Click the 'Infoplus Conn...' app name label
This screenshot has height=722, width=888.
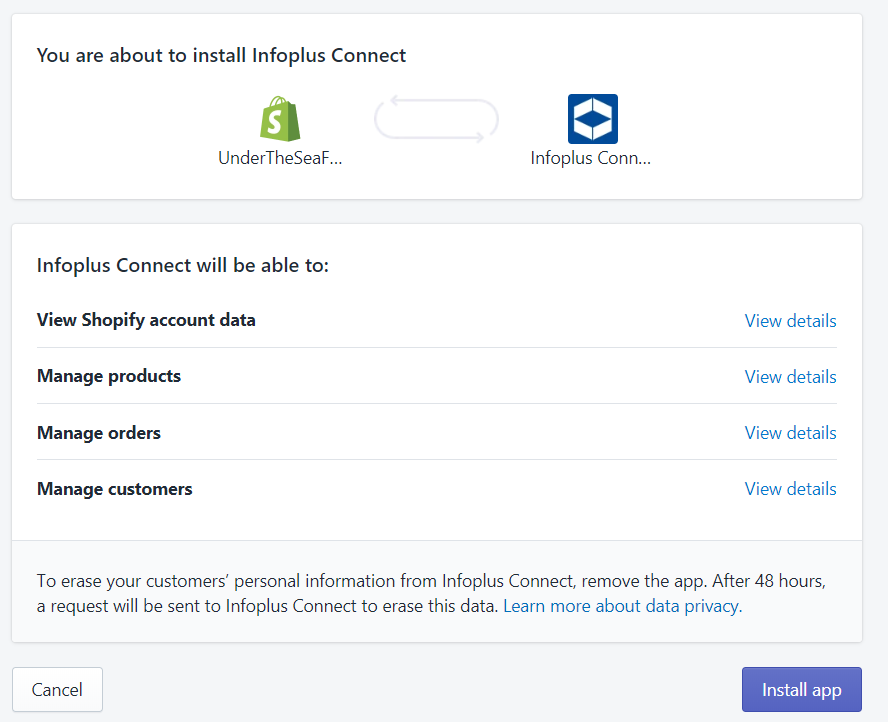coord(591,157)
